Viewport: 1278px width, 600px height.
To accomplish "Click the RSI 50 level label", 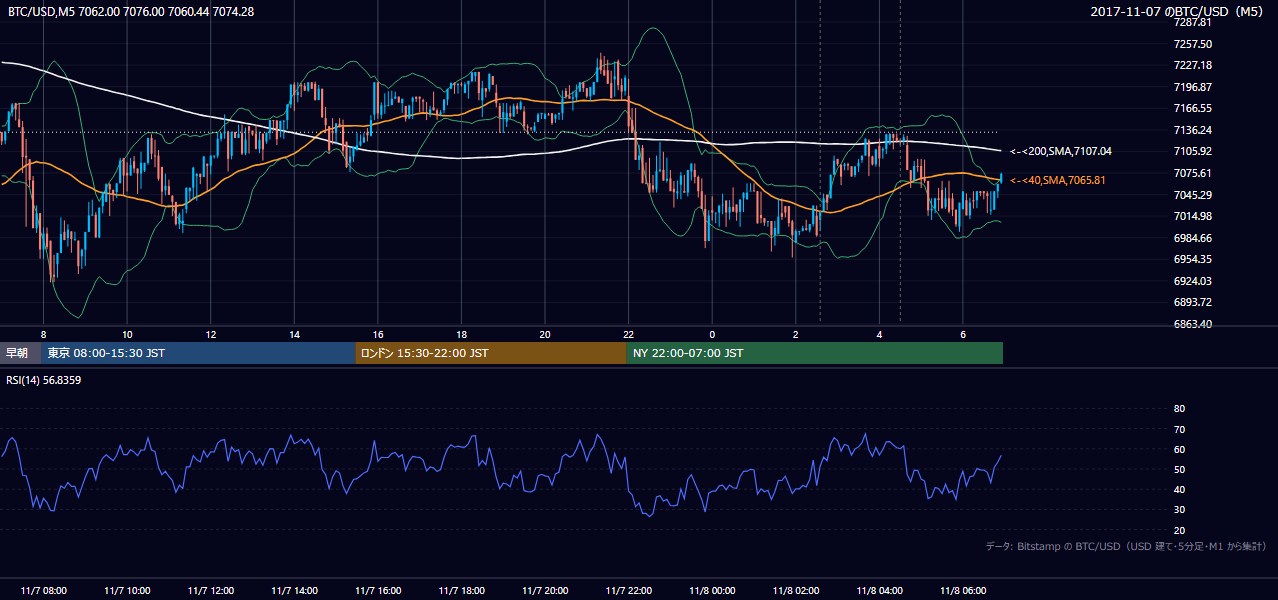I will (x=1179, y=469).
